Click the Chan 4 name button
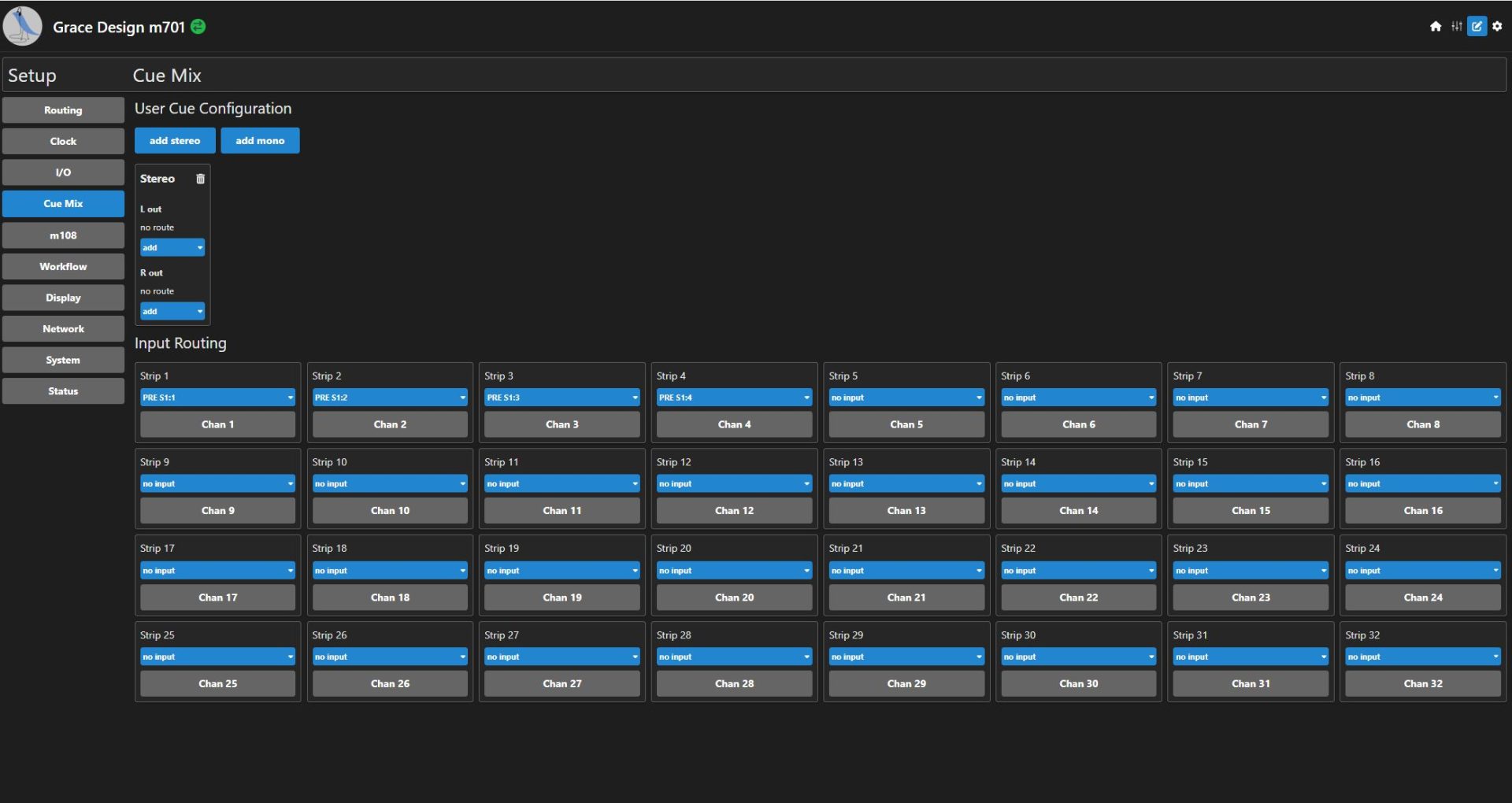The width and height of the screenshot is (1512, 803). (734, 424)
